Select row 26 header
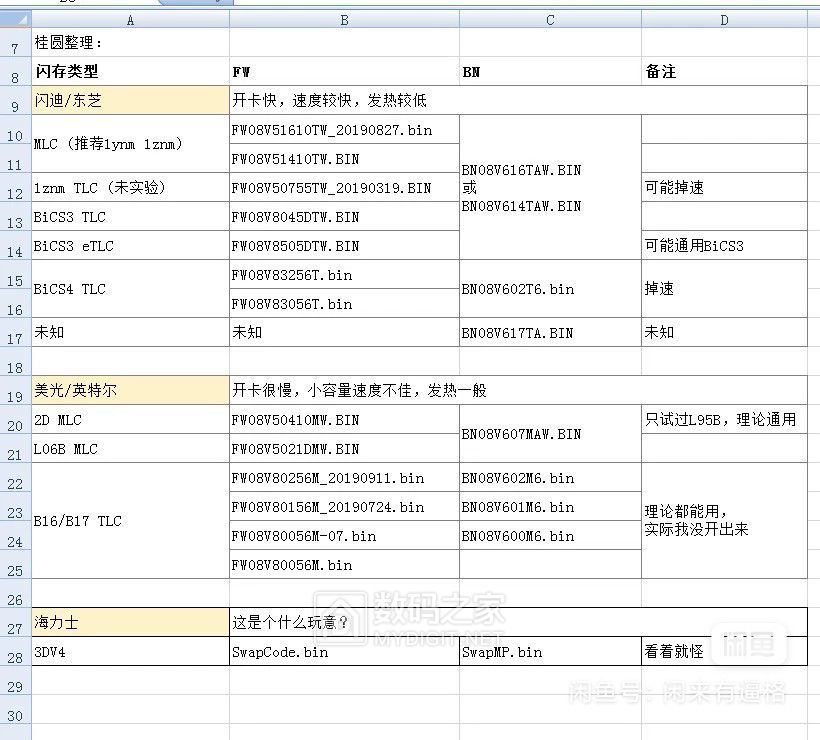Screen dimensions: 820x740 pos(15,594)
